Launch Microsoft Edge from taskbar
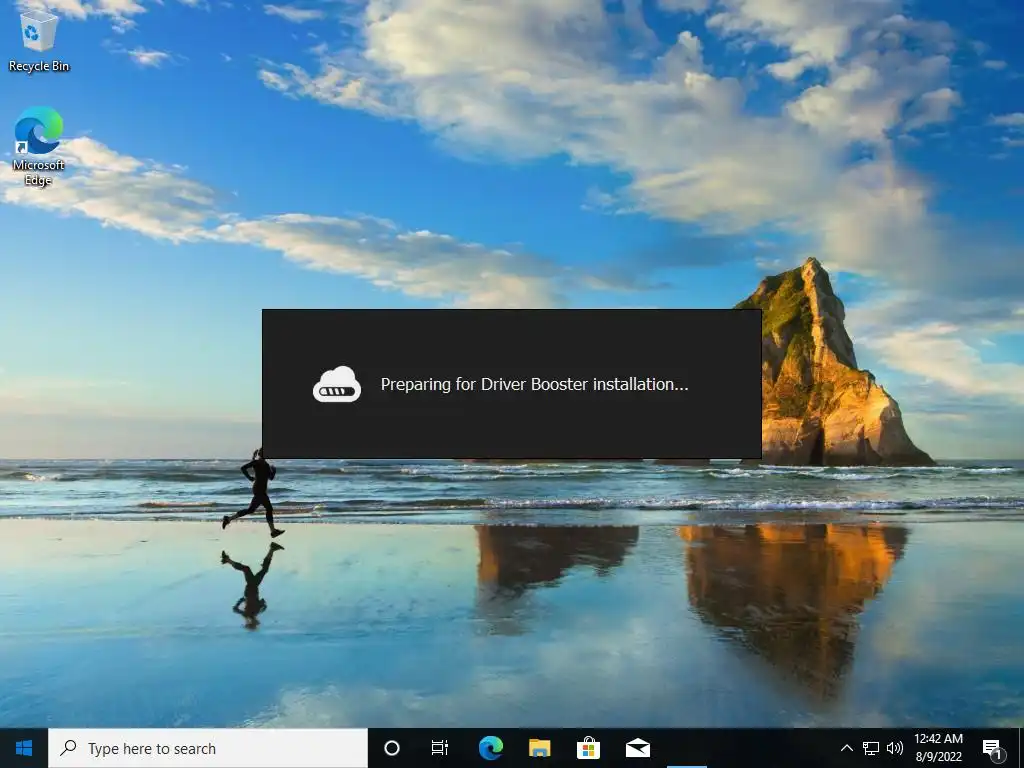 490,748
